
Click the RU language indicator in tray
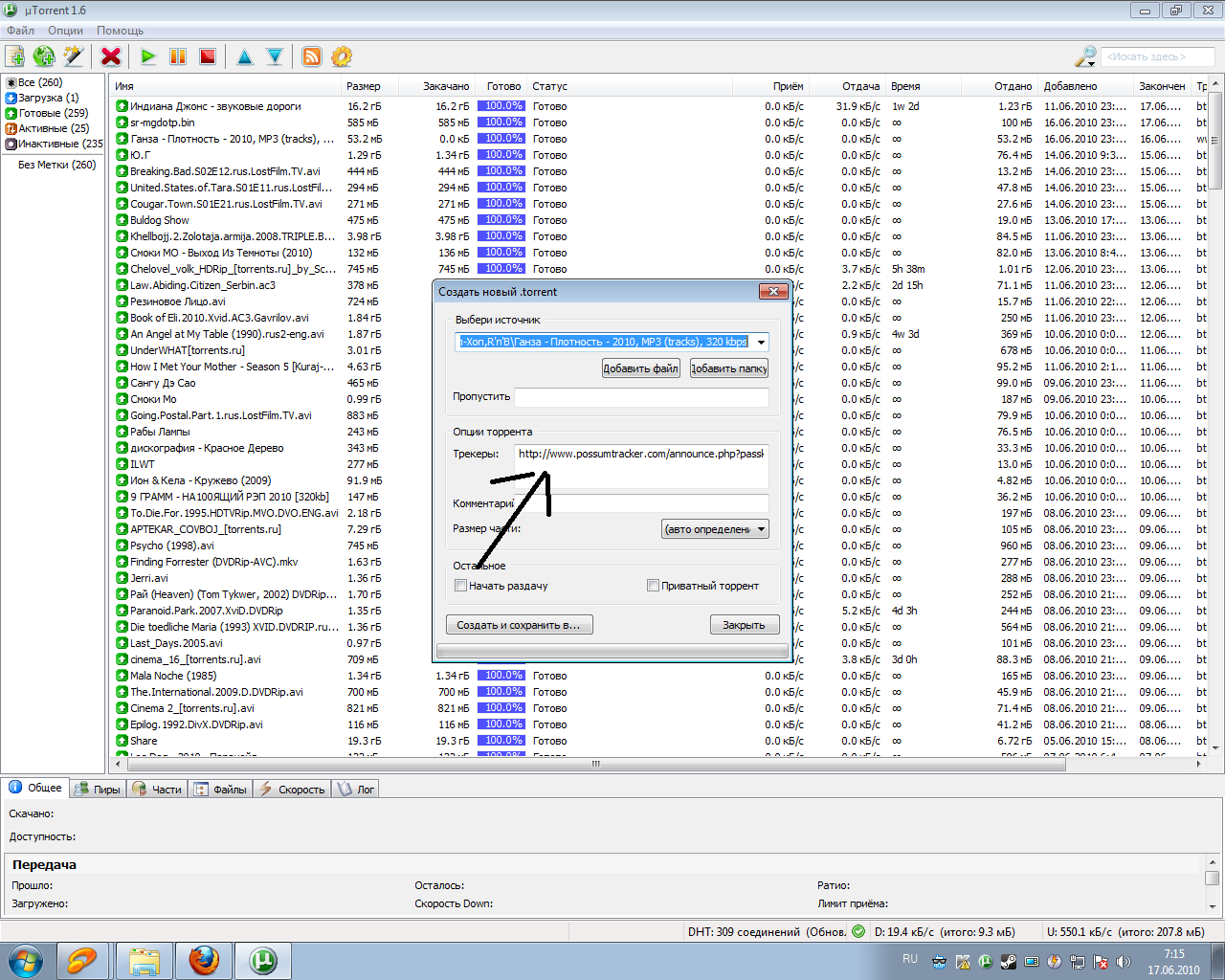coord(910,958)
